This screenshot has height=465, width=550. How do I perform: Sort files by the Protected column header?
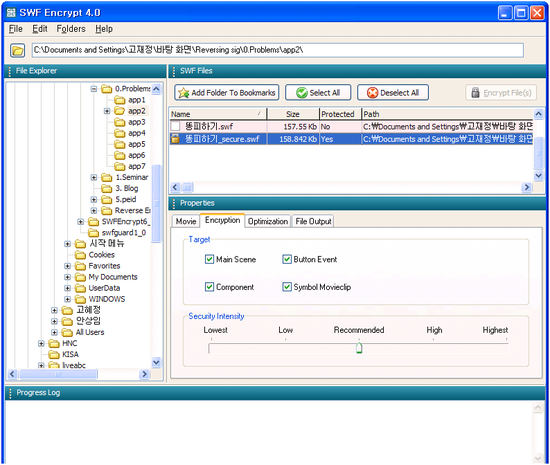click(340, 114)
